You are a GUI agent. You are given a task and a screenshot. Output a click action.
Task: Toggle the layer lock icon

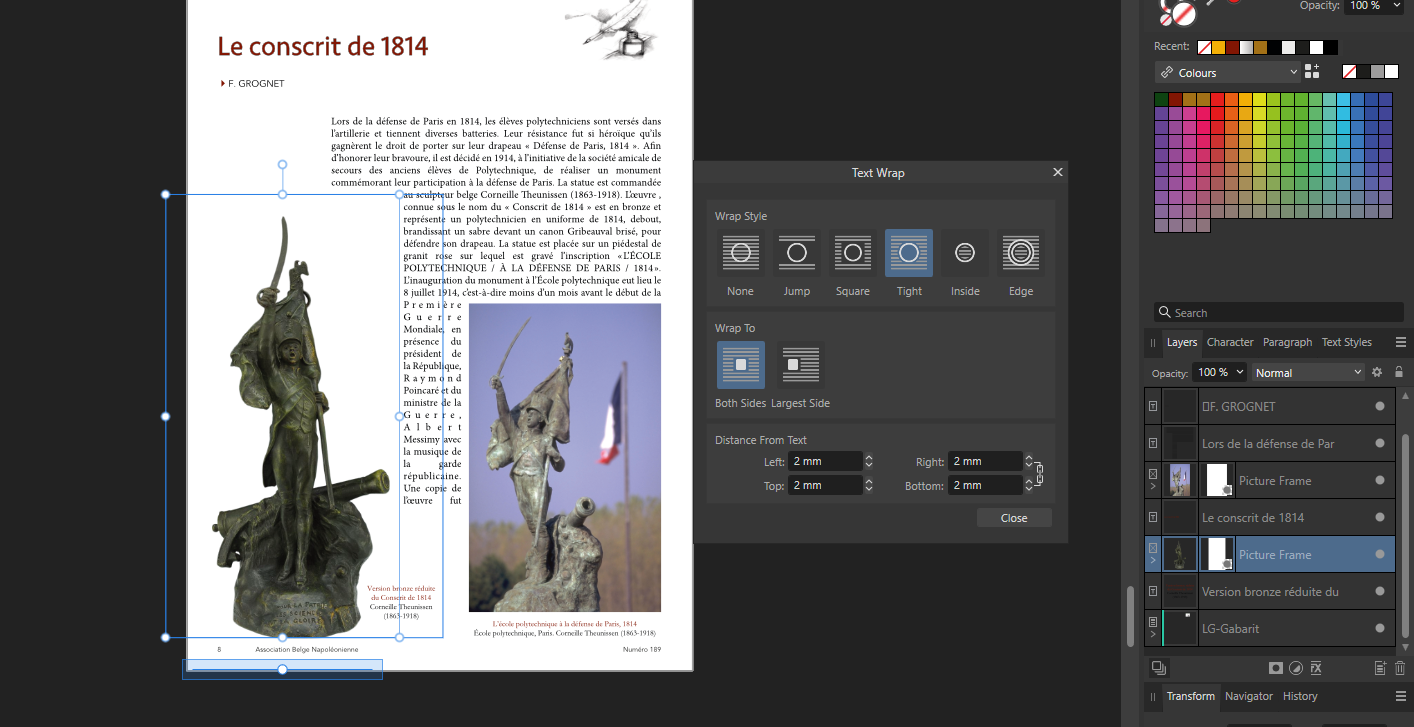(1399, 372)
